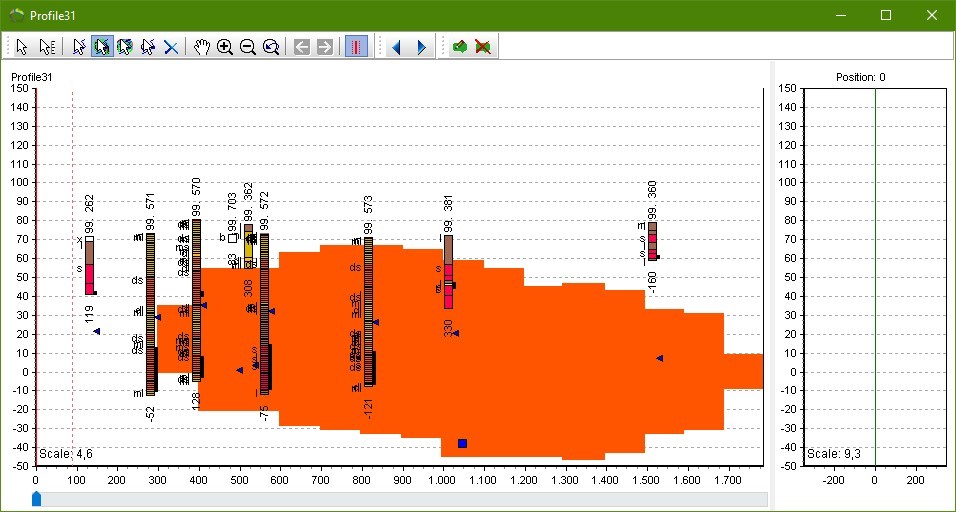Click the zoom out magnifier
Viewport: 956px width, 512px height.
[x=248, y=47]
